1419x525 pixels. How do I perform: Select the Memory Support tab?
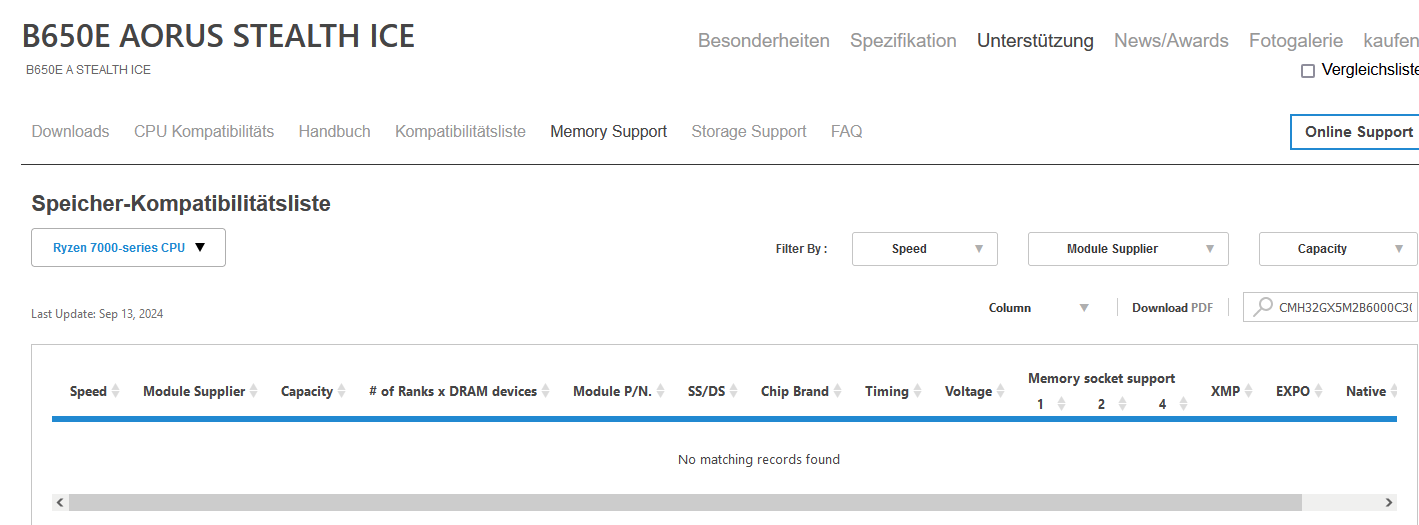608,132
